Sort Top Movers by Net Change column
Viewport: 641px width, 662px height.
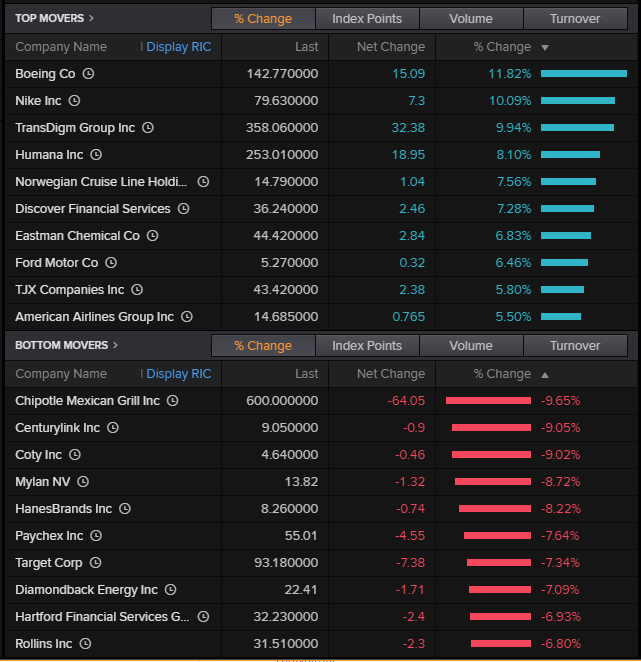click(x=391, y=47)
